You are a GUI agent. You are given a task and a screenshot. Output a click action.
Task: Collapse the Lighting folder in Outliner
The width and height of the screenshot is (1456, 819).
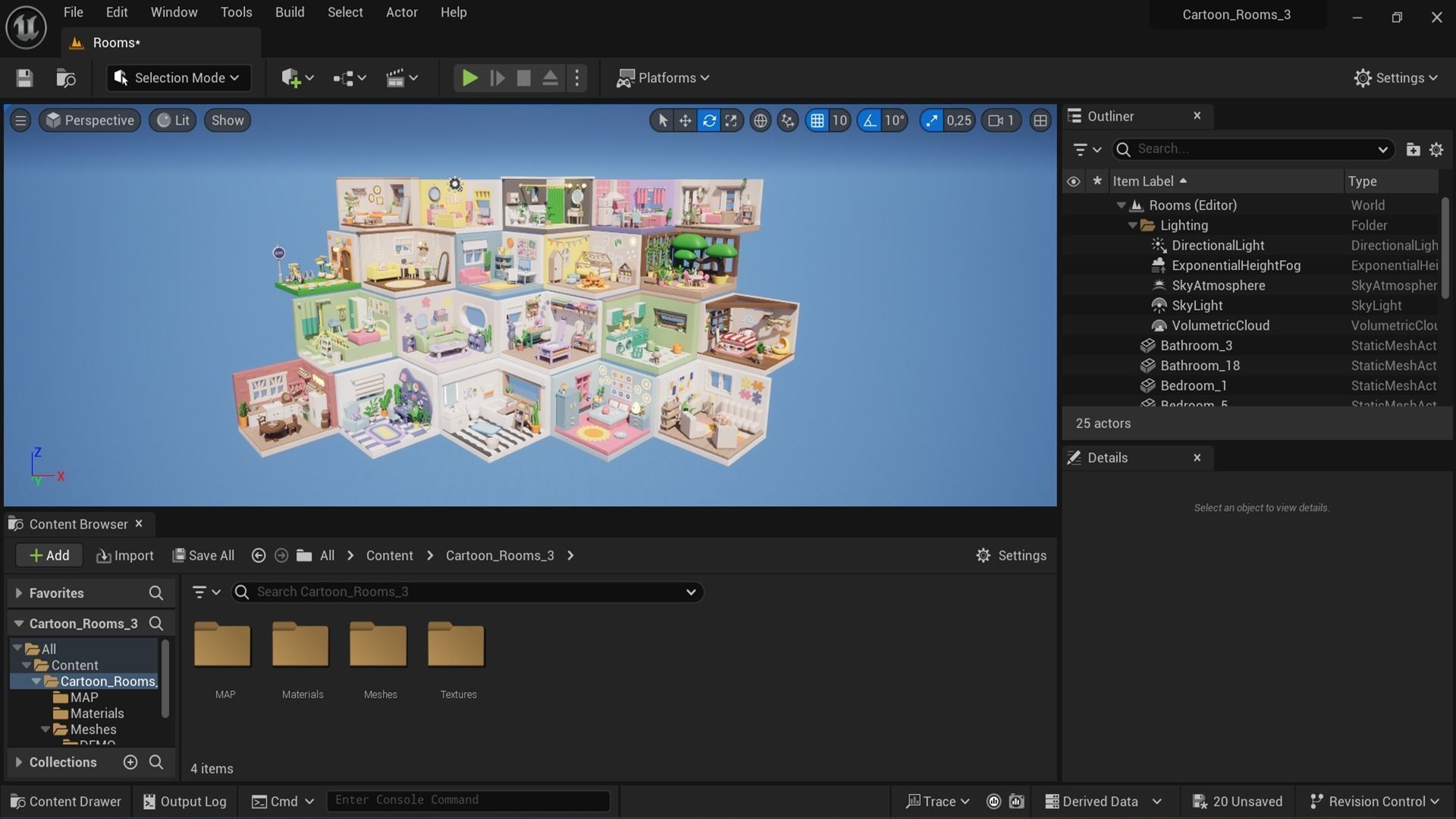1132,225
